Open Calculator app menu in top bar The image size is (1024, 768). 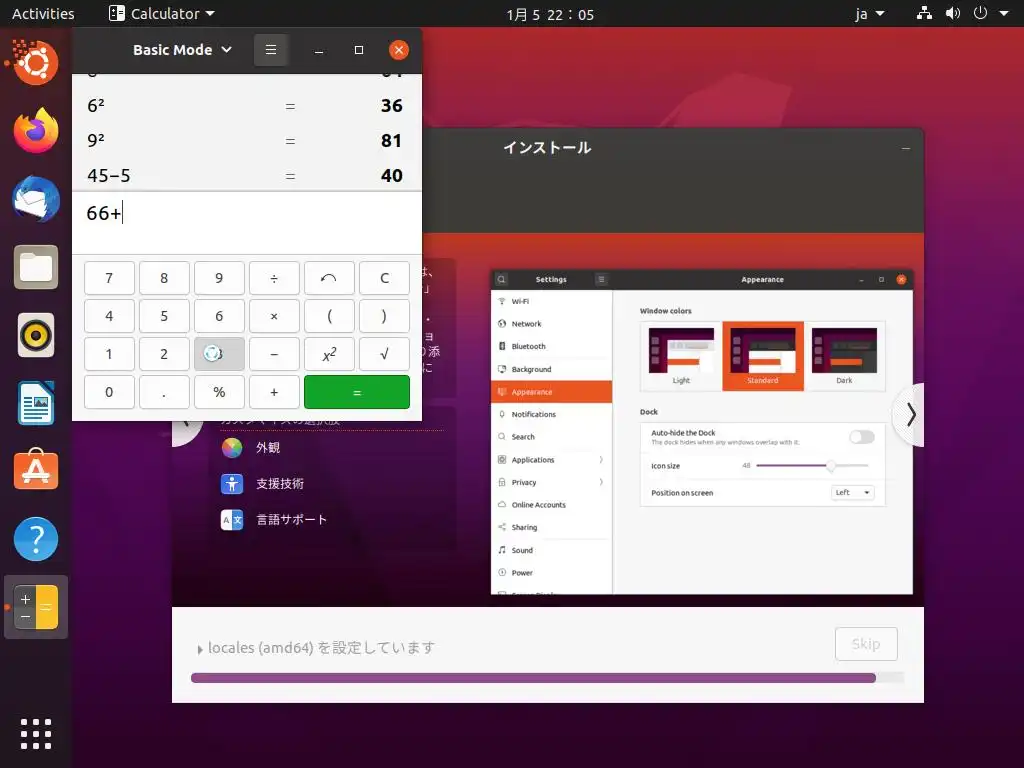[x=162, y=13]
